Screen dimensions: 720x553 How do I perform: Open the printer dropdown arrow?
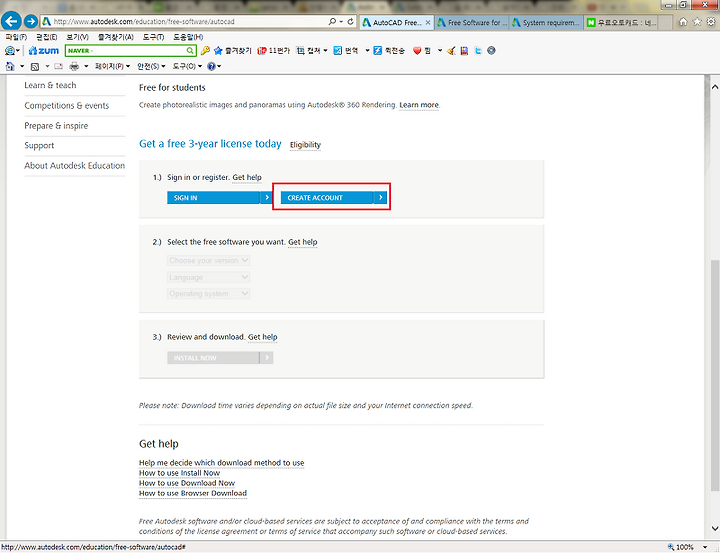click(86, 67)
